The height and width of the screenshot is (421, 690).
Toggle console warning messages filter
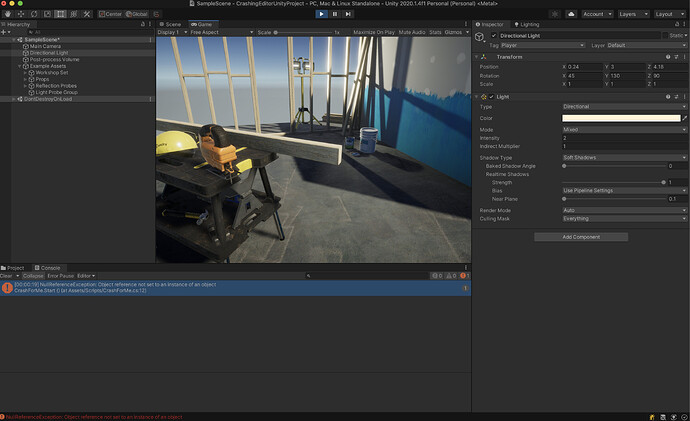[x=451, y=276]
